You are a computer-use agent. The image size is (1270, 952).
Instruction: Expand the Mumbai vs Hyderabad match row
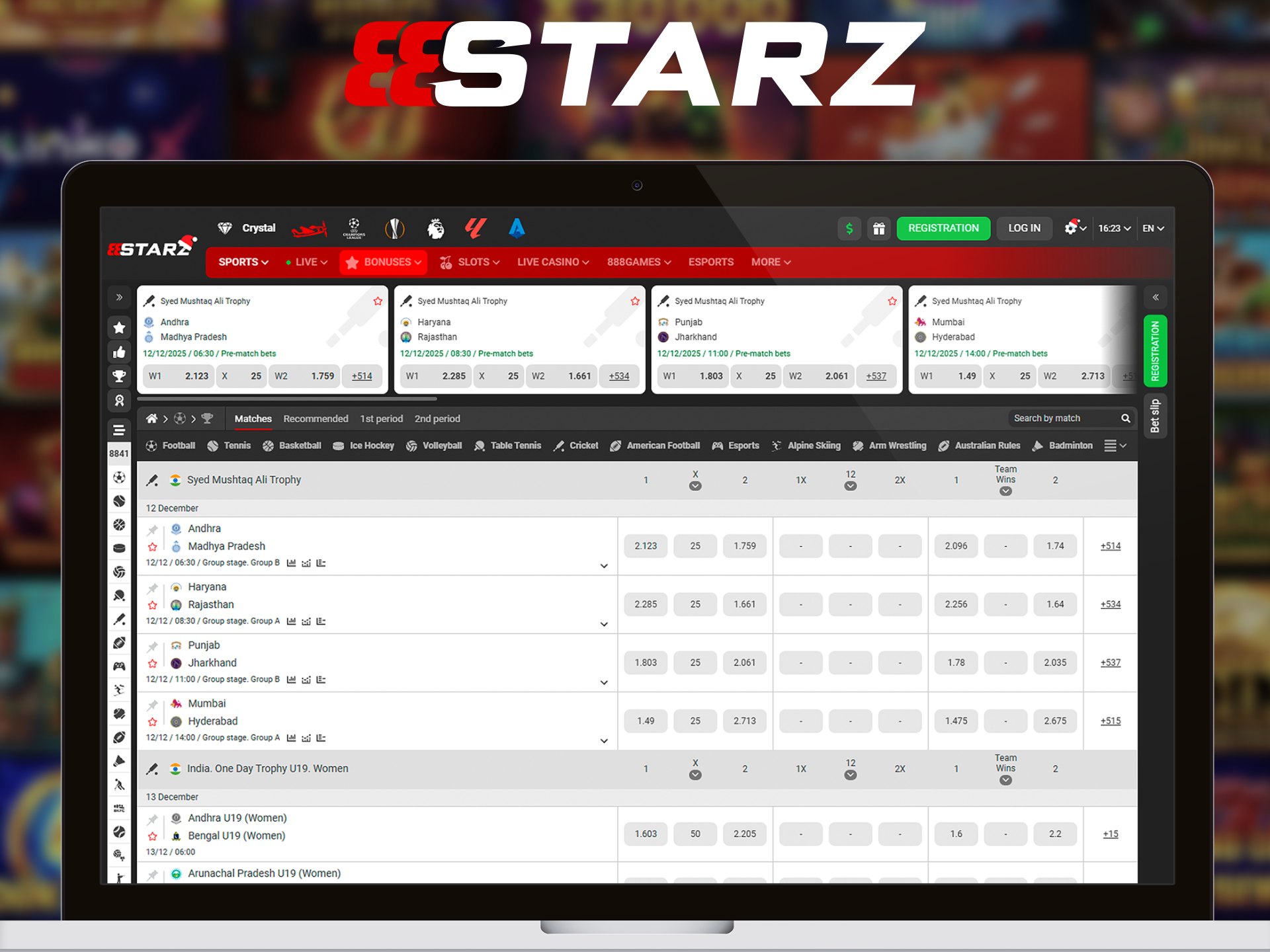[603, 740]
